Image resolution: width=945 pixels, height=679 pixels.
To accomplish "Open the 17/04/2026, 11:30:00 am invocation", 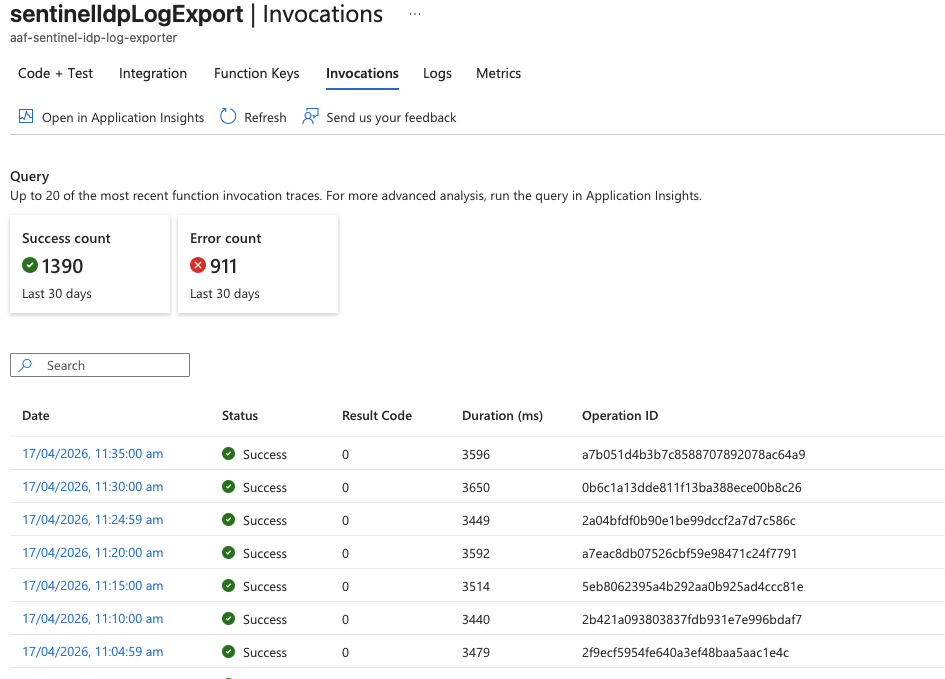I will pos(92,487).
